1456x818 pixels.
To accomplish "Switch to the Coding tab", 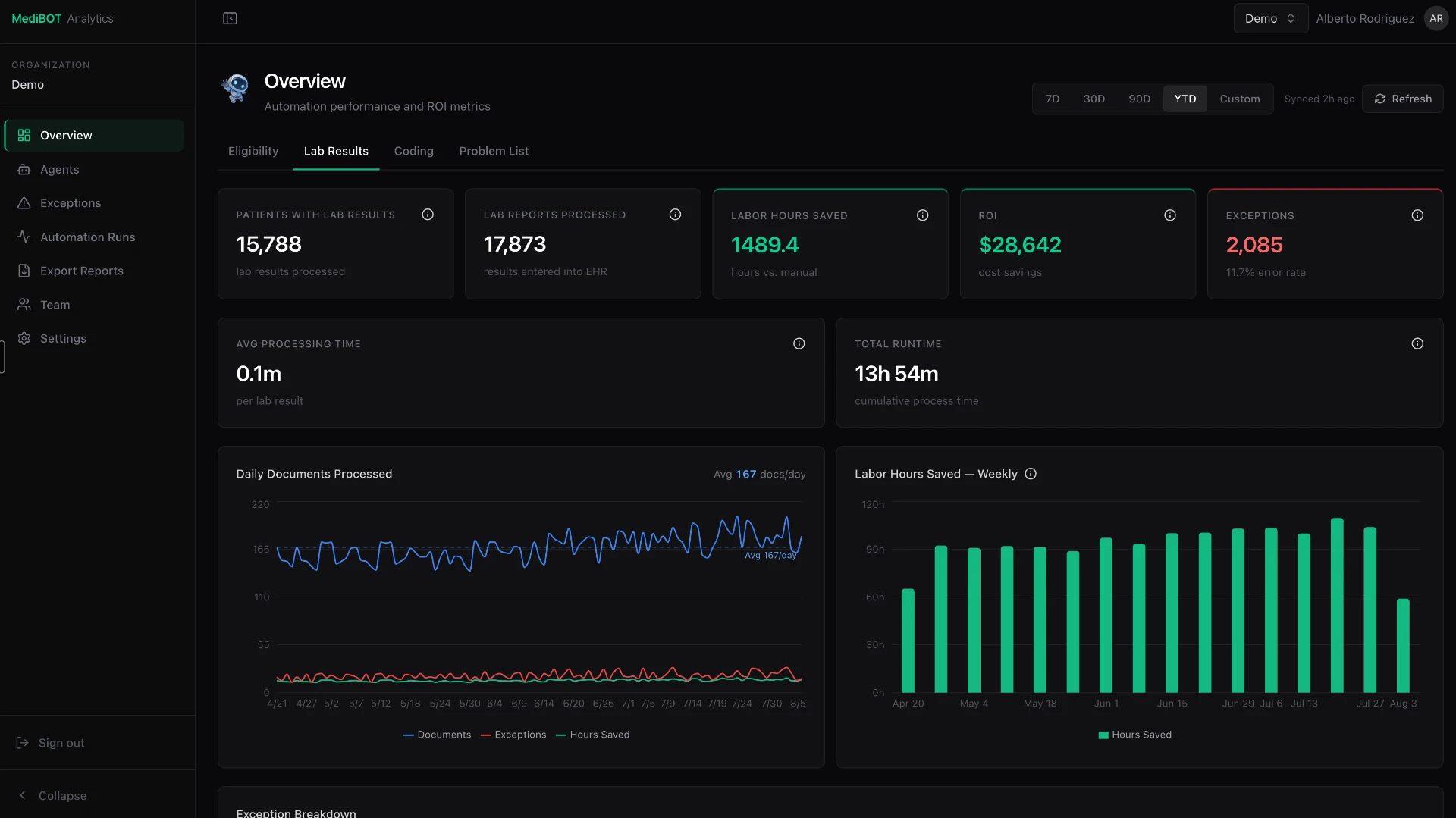I will click(414, 151).
